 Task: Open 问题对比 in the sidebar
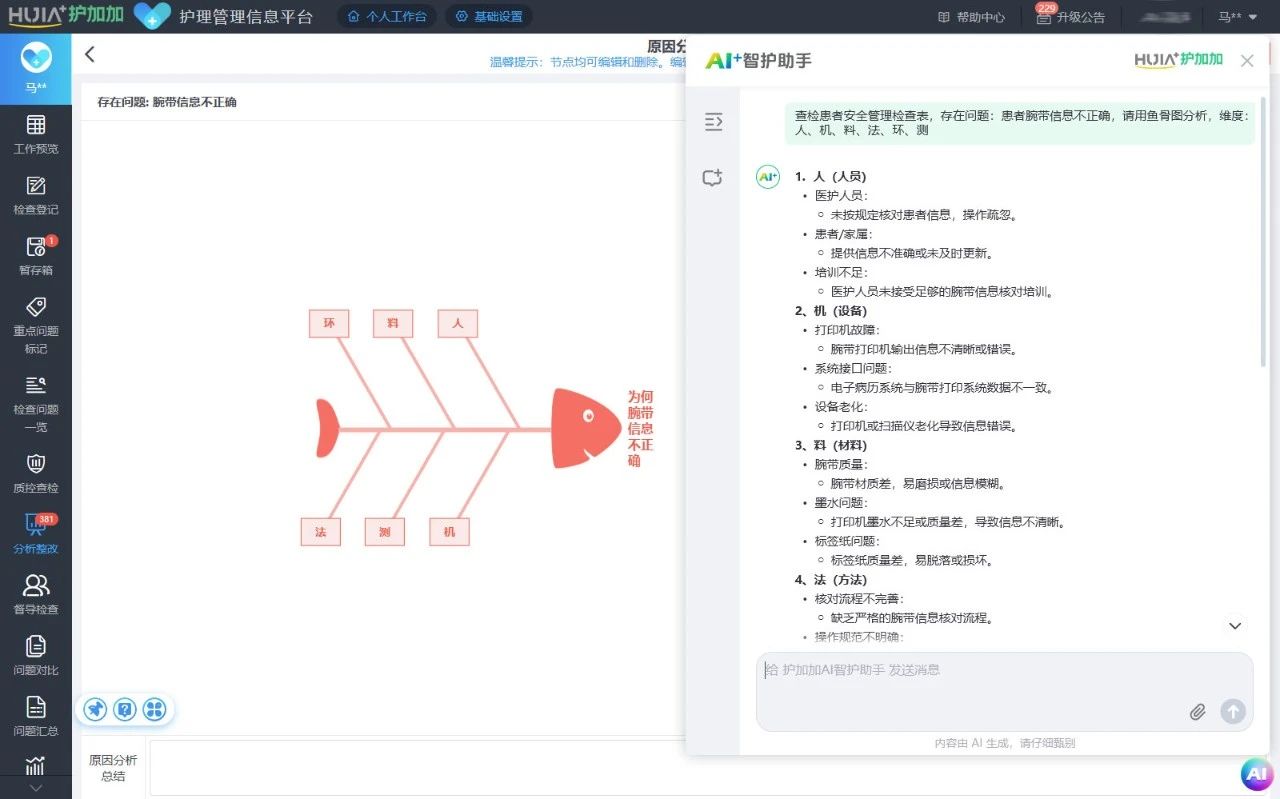[x=36, y=656]
